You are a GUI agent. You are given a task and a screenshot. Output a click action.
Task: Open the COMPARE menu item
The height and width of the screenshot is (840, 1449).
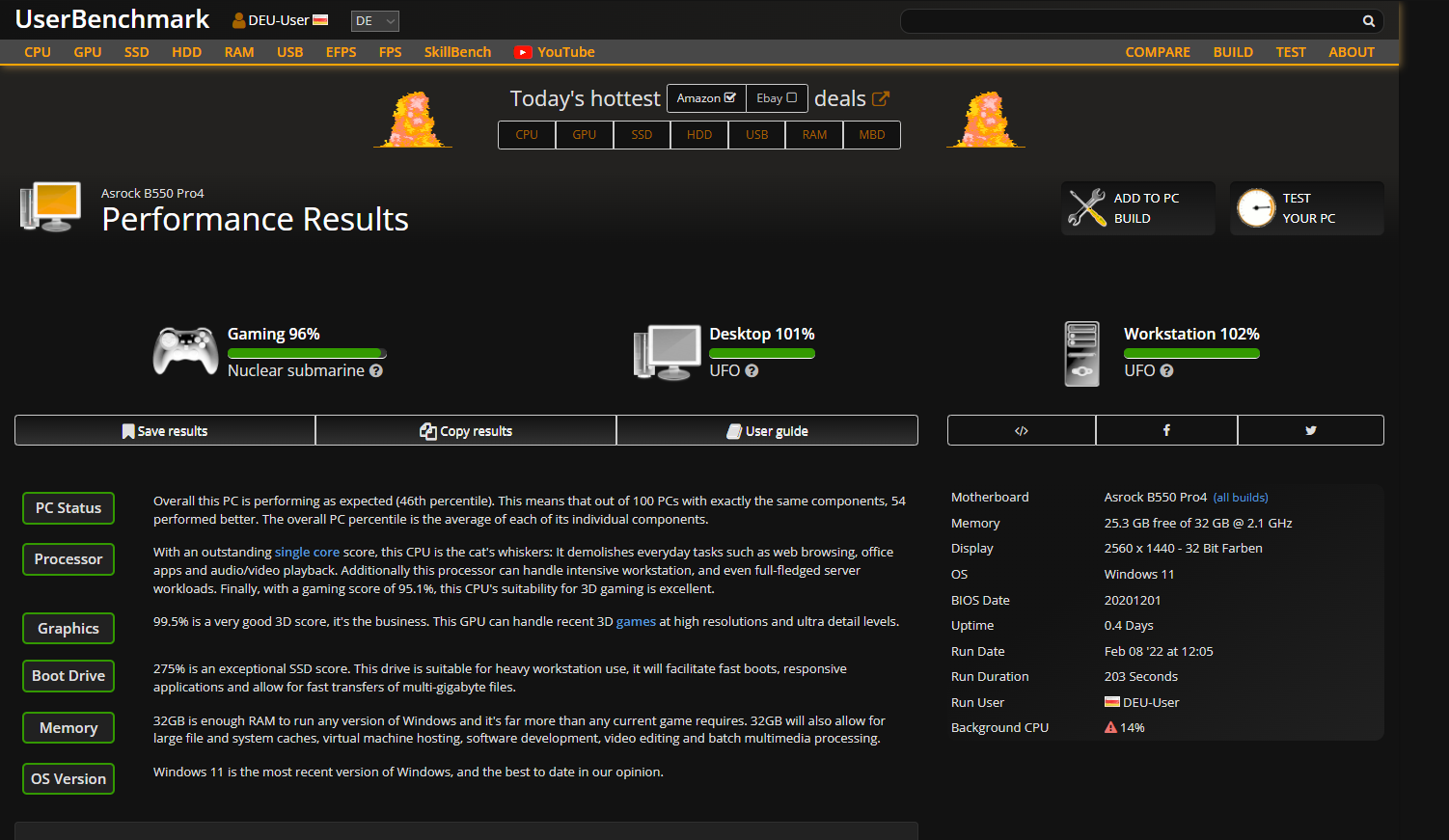click(x=1158, y=52)
